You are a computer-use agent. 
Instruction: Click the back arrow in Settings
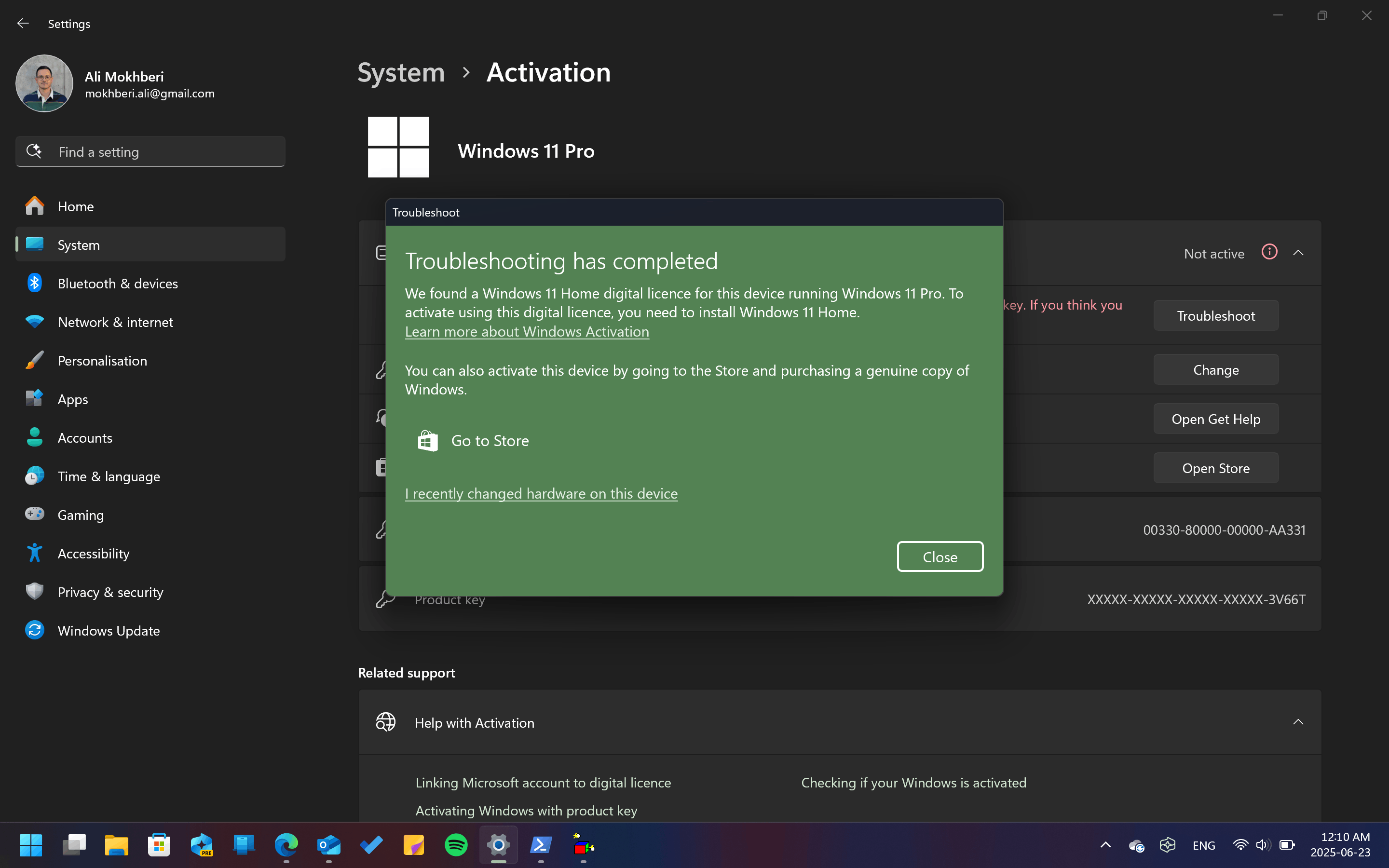(23, 24)
